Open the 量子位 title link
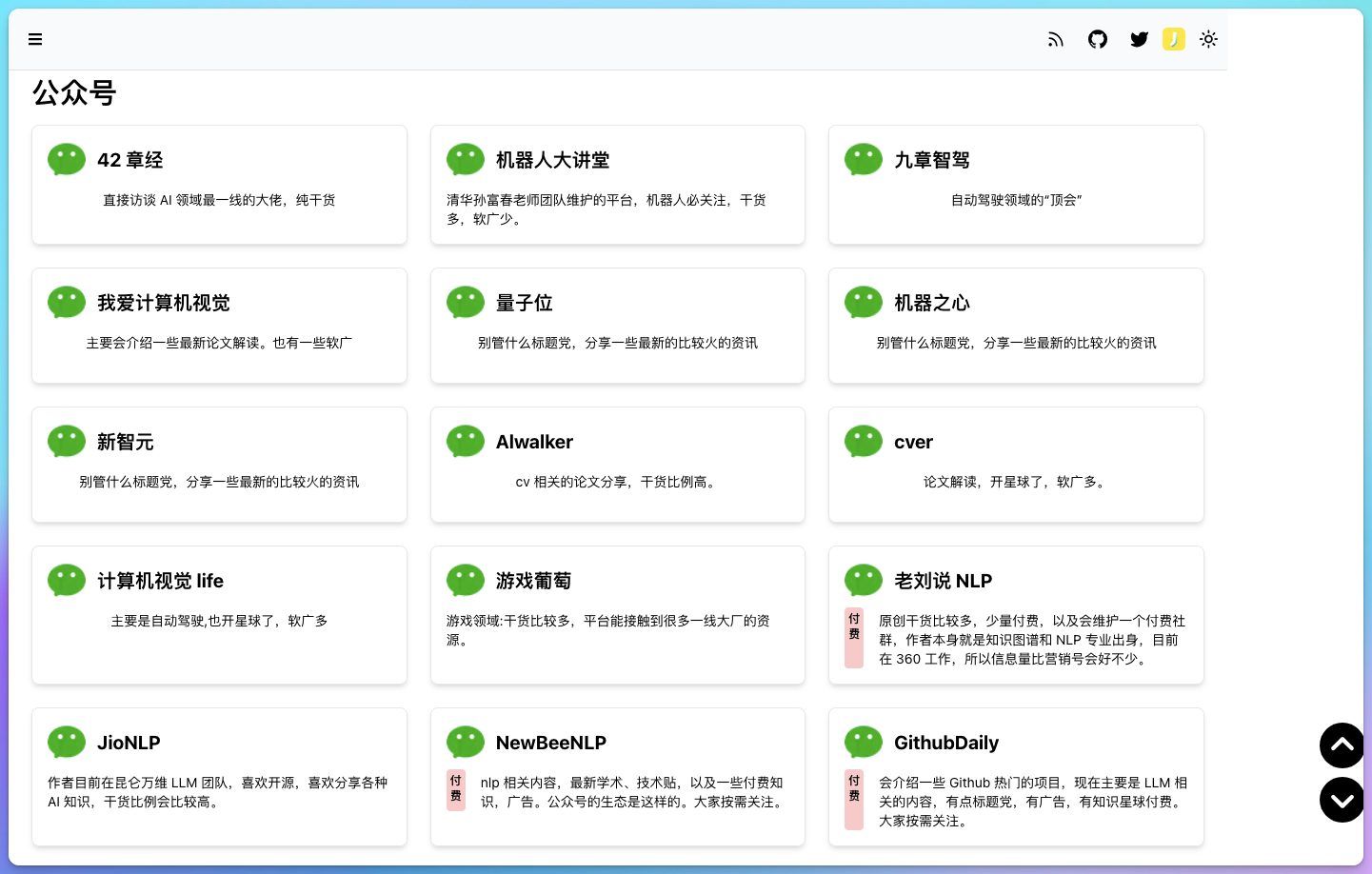 [525, 303]
